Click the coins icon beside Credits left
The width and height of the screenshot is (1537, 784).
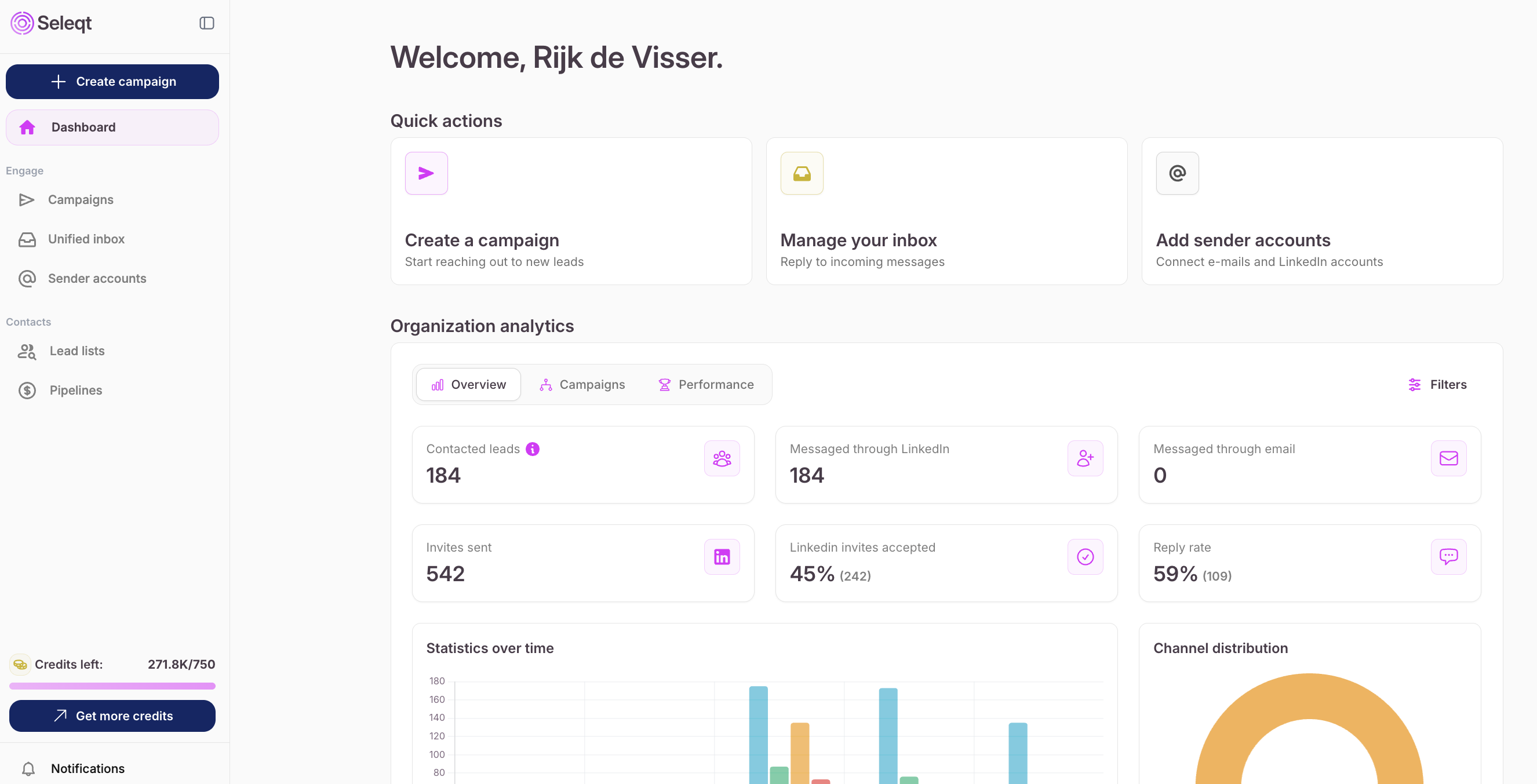[20, 664]
